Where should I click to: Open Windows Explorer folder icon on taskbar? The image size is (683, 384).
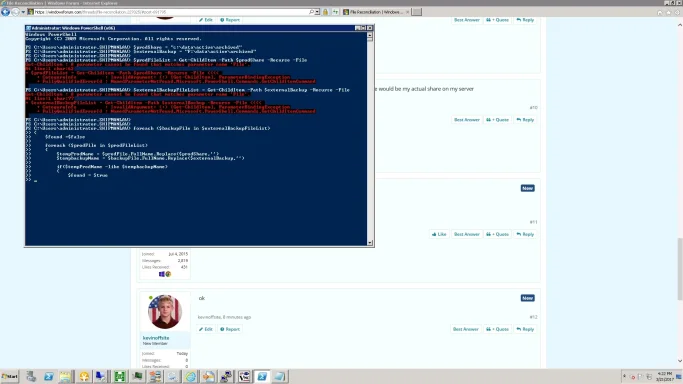pyautogui.click(x=66, y=377)
